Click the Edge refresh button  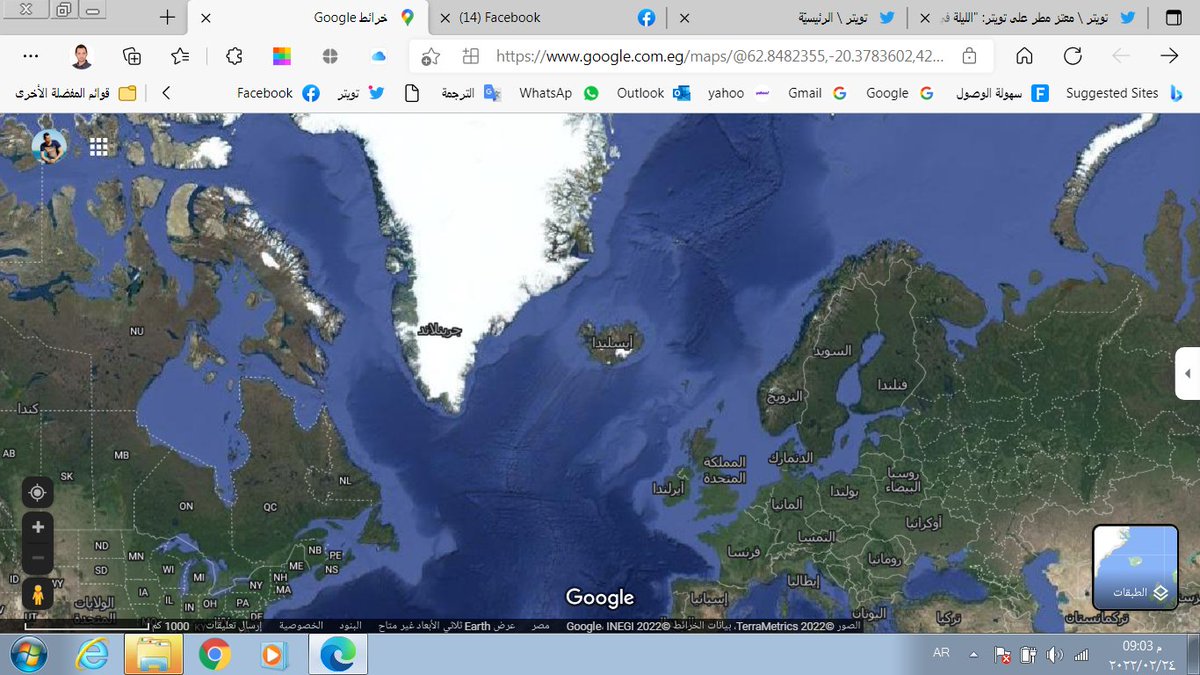coord(1072,55)
